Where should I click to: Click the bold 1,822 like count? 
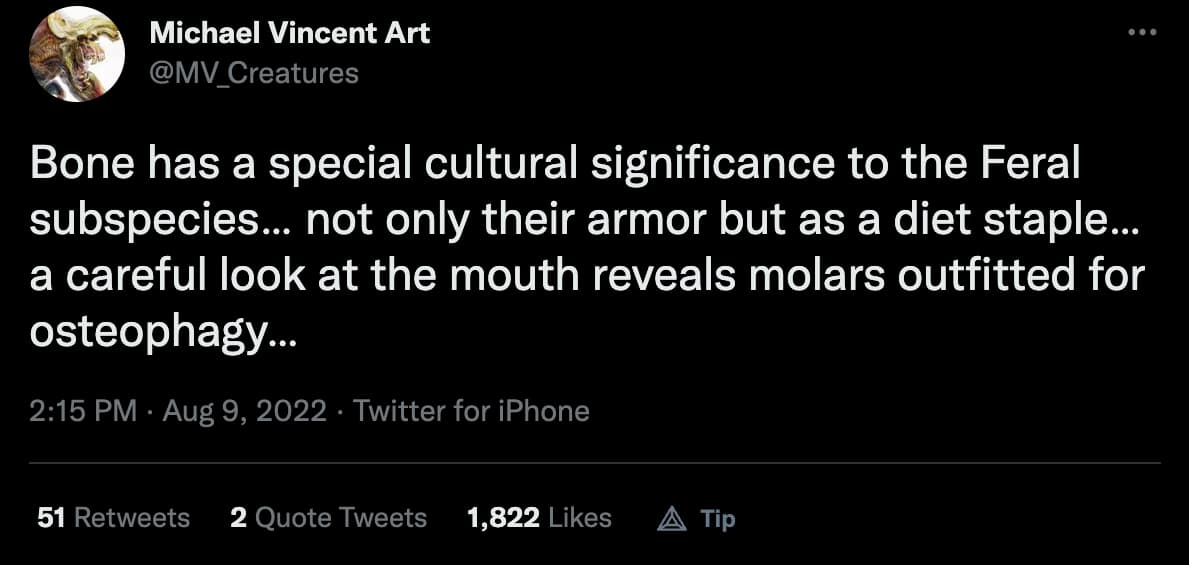pyautogui.click(x=504, y=518)
